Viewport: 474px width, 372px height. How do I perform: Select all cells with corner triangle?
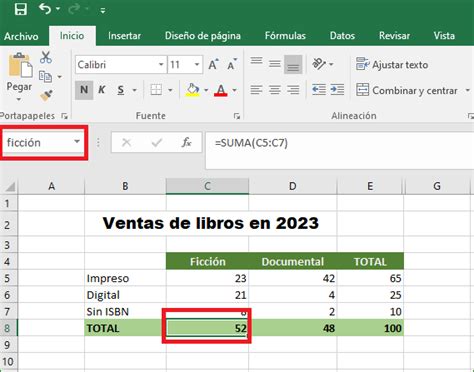tap(9, 186)
